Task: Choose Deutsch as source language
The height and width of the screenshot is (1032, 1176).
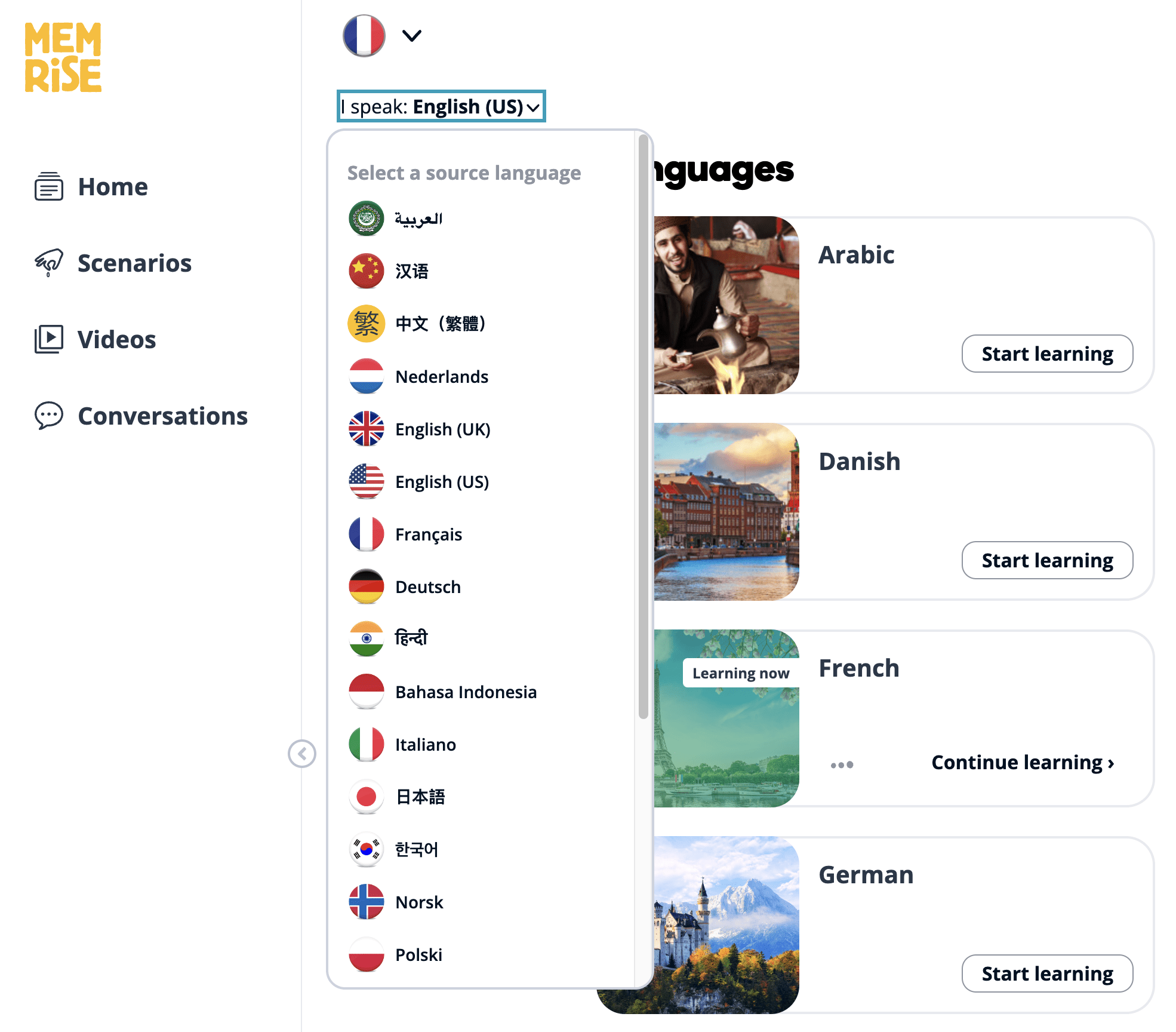Action: click(x=427, y=586)
